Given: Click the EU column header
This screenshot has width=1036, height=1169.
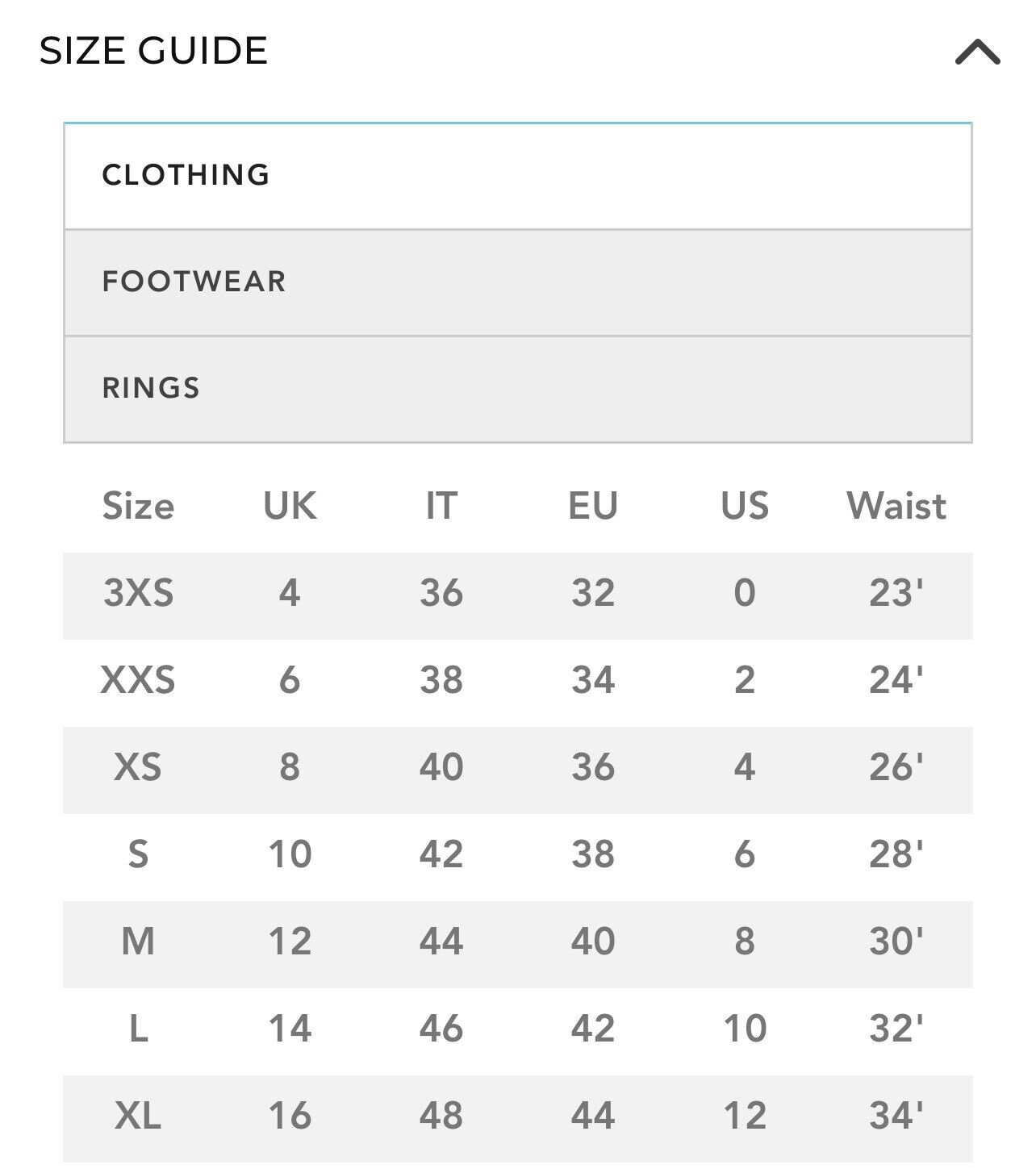Looking at the screenshot, I should [x=593, y=507].
